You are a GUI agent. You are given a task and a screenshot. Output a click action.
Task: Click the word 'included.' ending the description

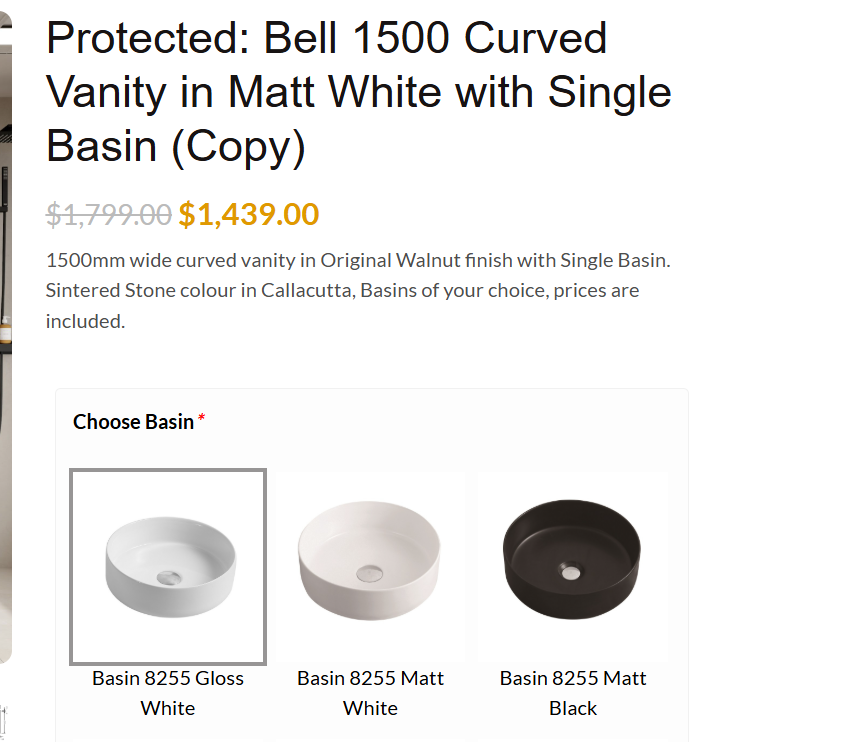86,322
